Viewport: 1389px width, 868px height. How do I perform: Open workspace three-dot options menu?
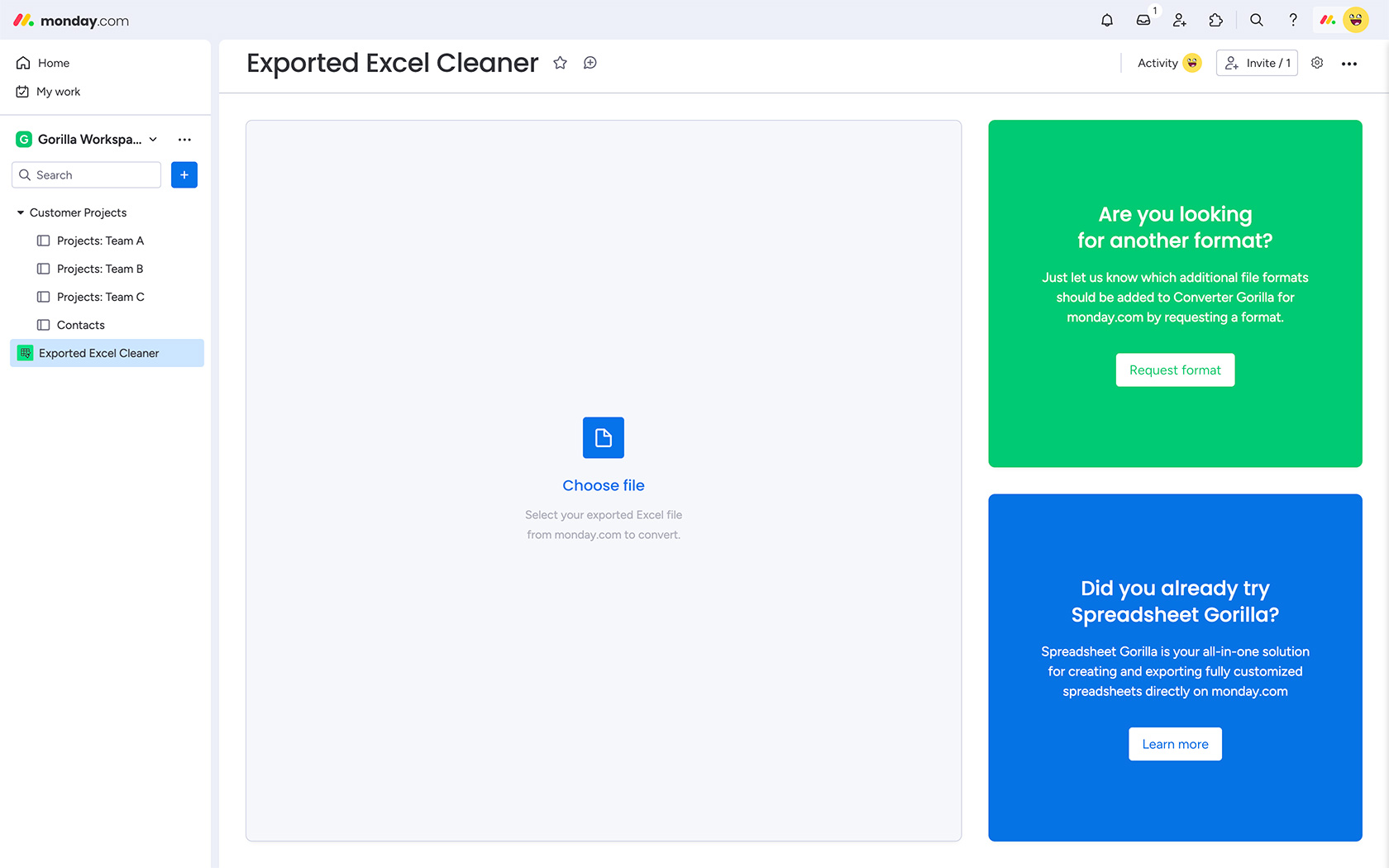coord(184,140)
